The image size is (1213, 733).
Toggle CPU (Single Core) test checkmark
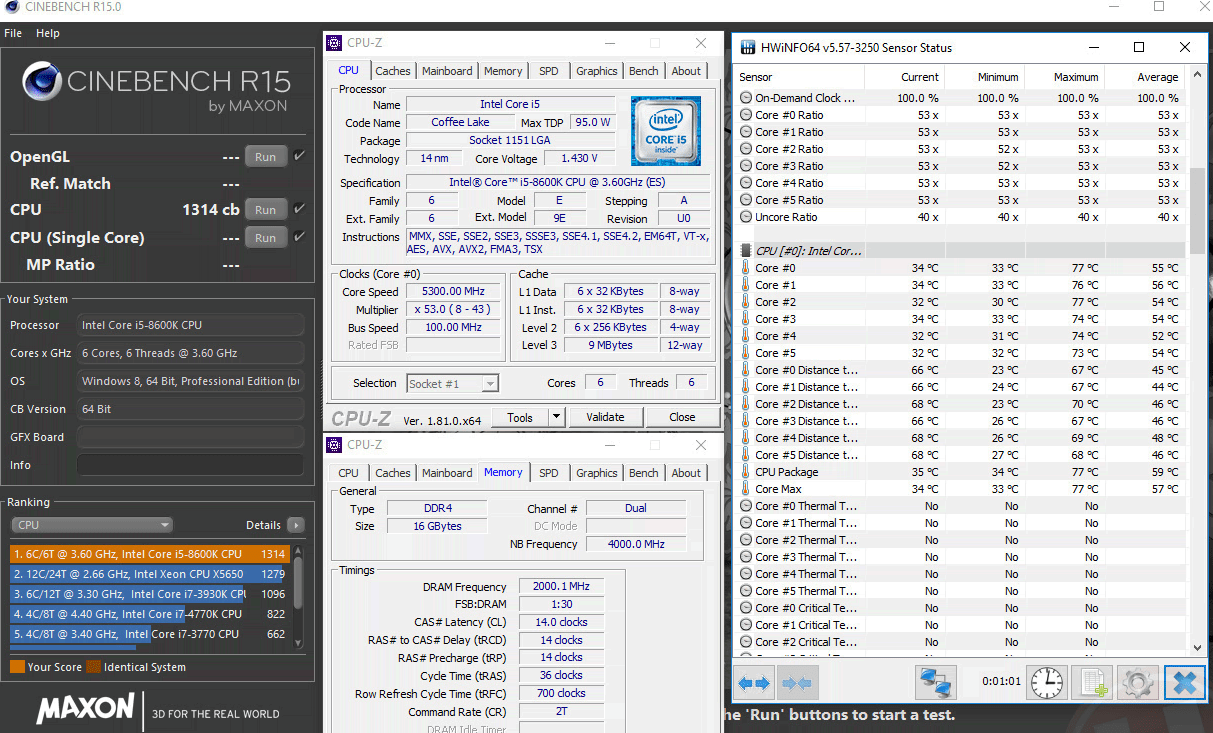[x=300, y=237]
